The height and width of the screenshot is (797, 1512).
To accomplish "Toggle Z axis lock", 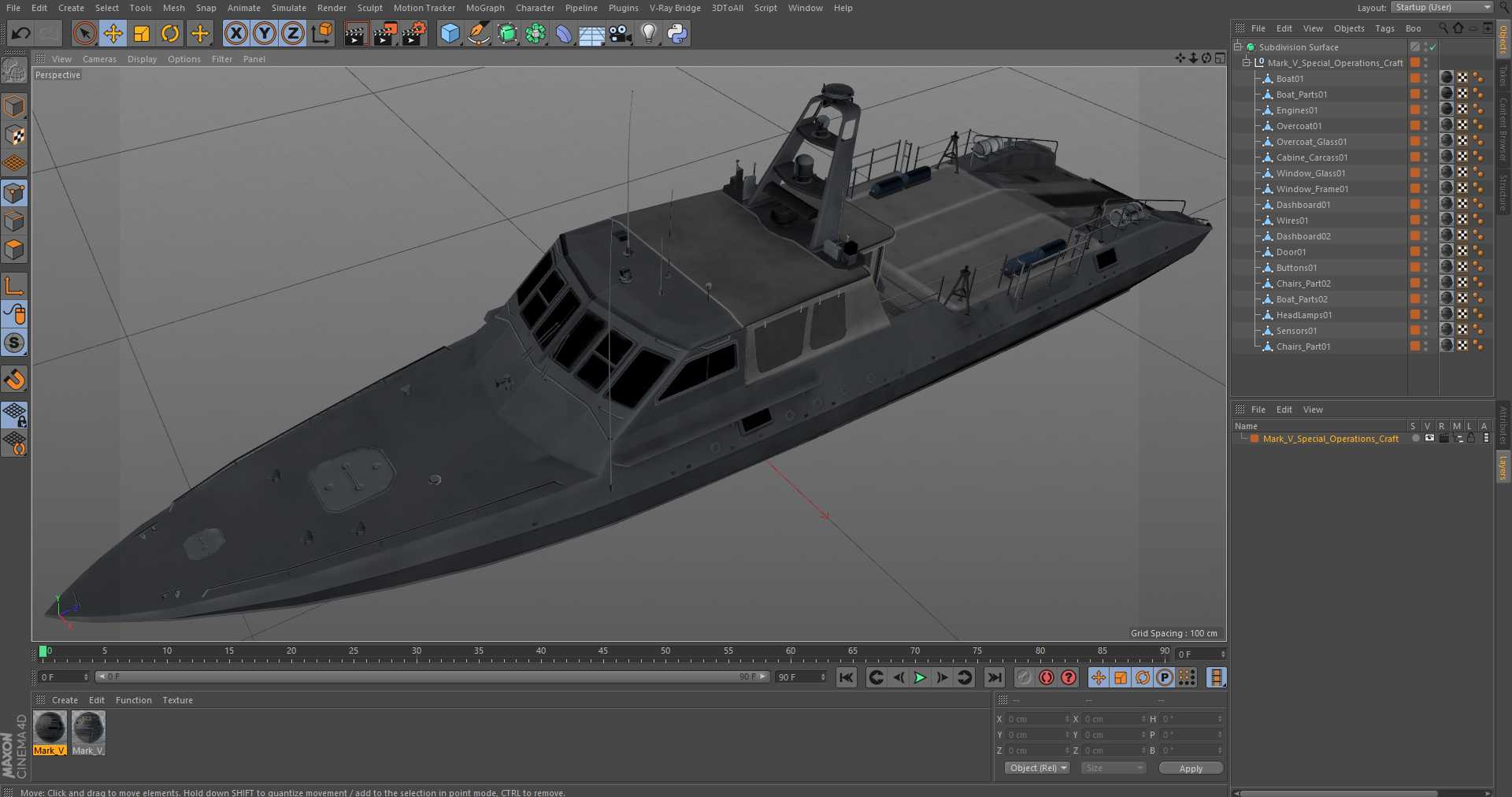I will [293, 33].
